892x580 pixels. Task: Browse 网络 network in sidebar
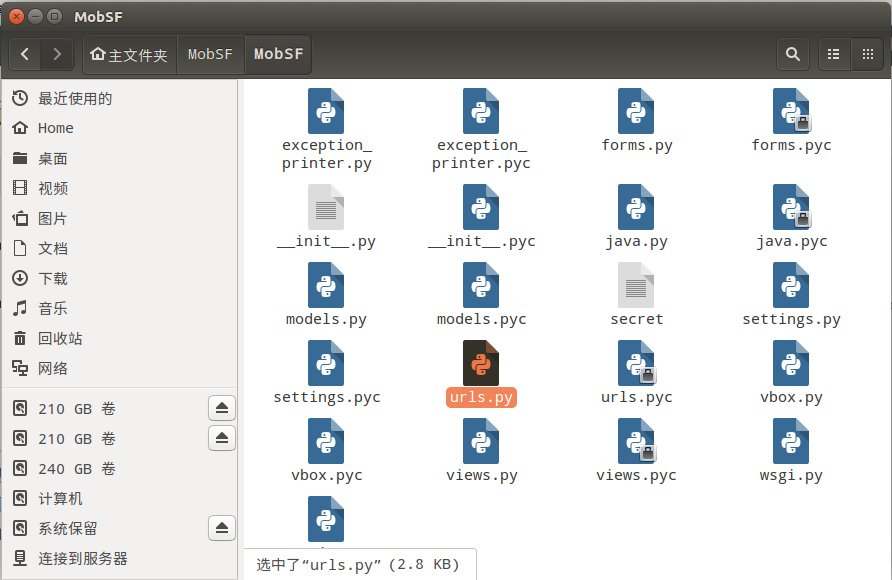pos(119,368)
